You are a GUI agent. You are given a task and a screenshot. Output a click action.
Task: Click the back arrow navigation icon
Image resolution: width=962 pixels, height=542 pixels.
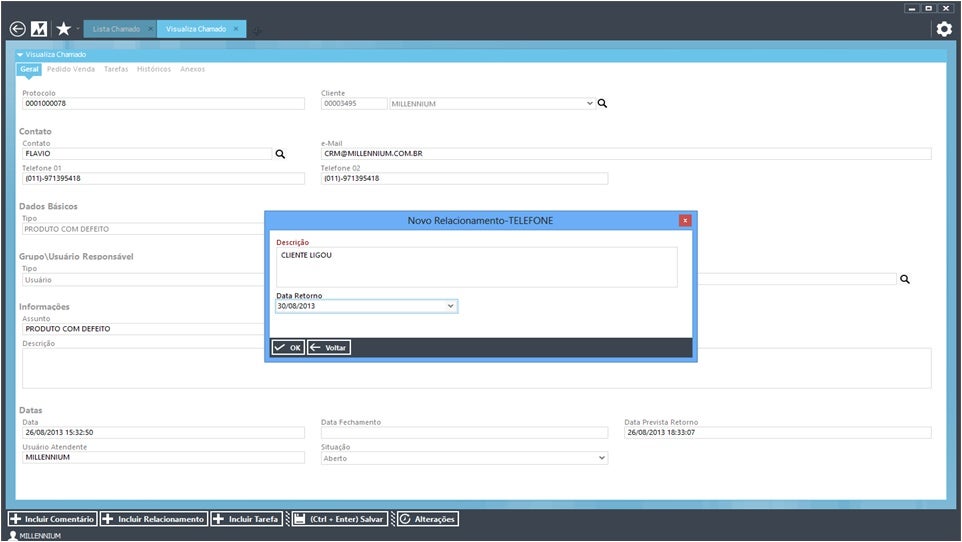tap(17, 29)
